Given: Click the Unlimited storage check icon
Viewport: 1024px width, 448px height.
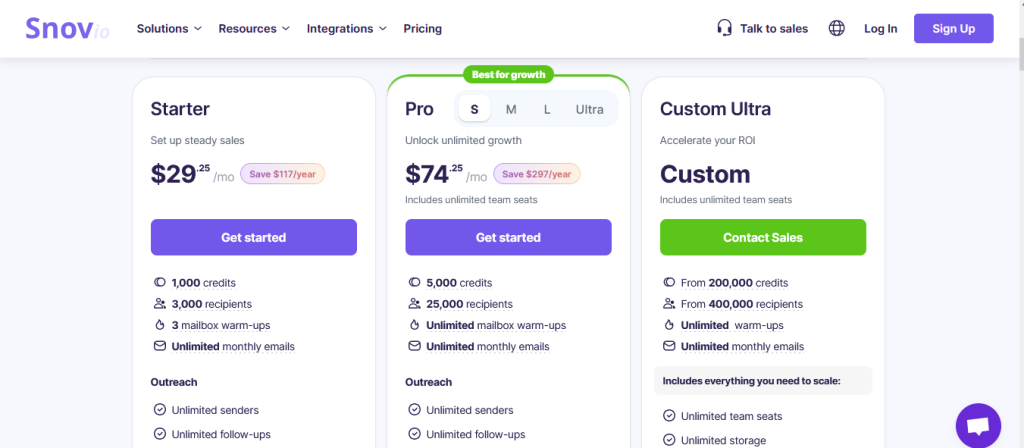Looking at the screenshot, I should point(669,440).
